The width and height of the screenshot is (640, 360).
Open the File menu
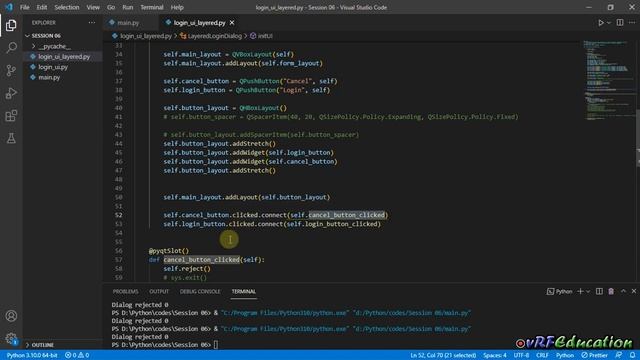[24, 7]
